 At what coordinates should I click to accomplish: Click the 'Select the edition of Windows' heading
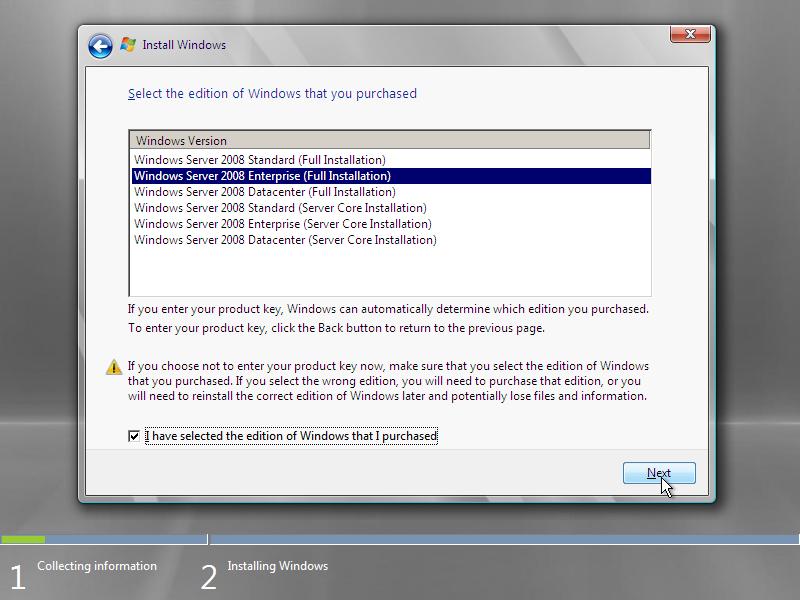[272, 94]
